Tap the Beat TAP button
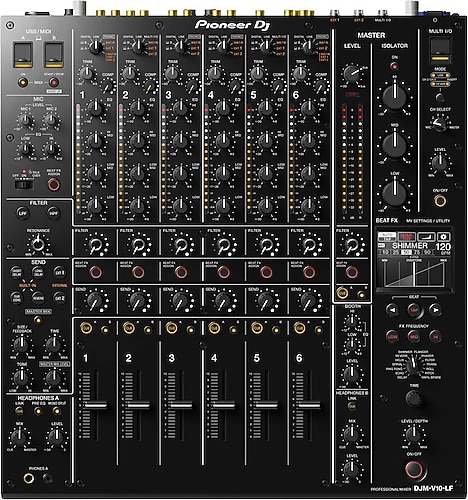Screen dimensions: 468x500 pos(414,310)
